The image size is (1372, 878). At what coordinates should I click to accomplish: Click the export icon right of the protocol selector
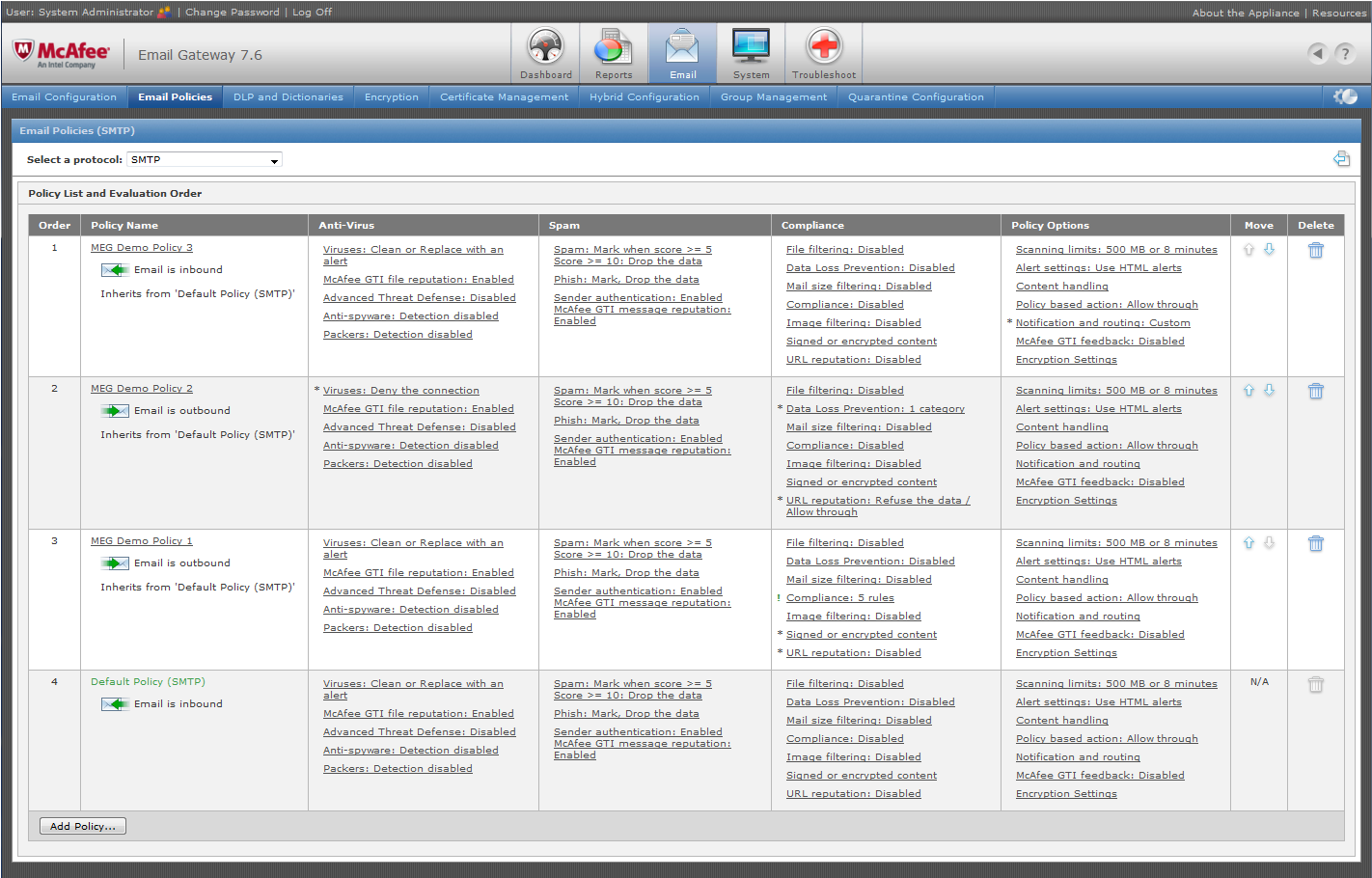tap(1341, 158)
